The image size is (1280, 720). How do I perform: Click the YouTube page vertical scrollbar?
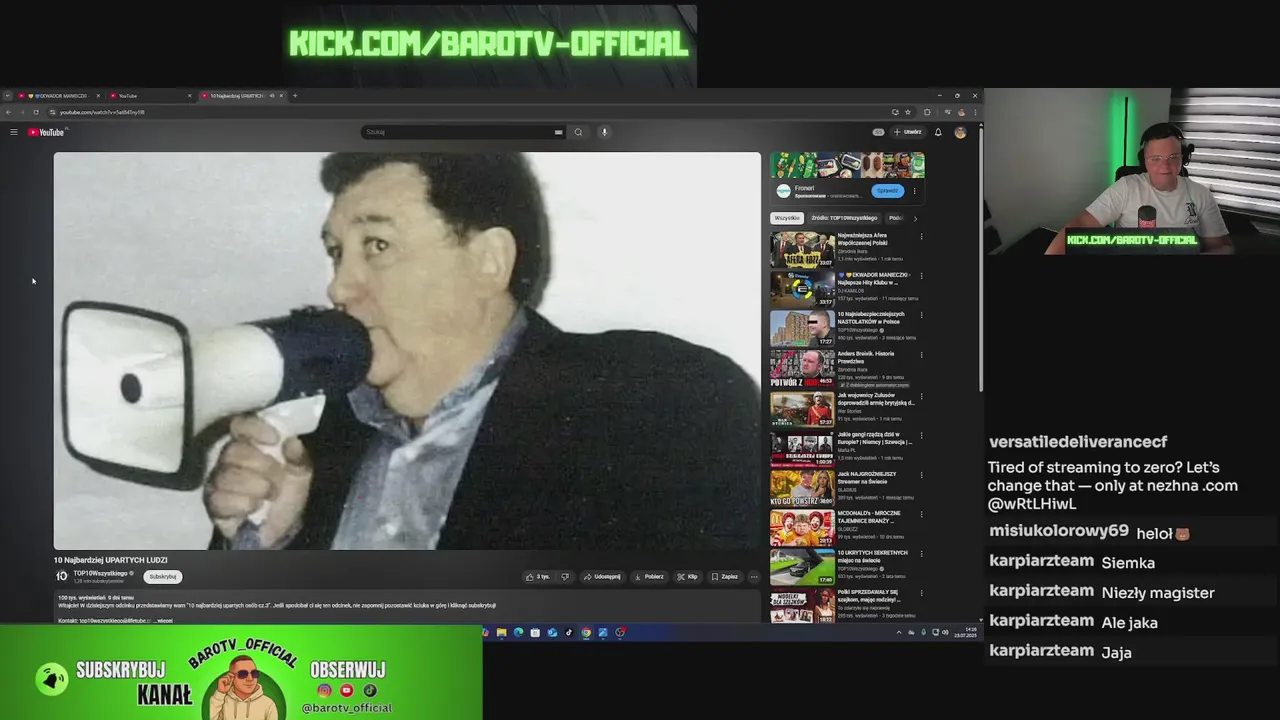click(x=980, y=260)
